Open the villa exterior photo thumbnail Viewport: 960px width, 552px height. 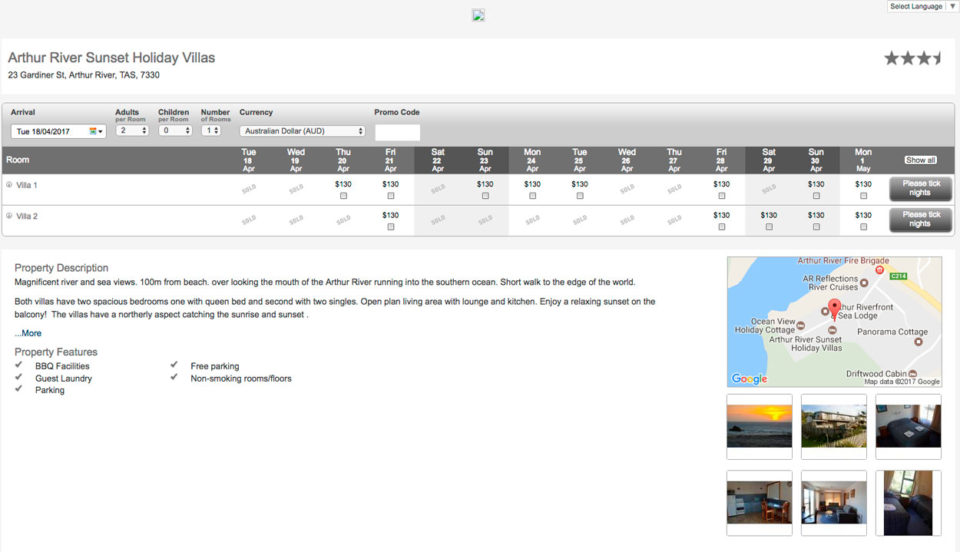click(x=834, y=427)
